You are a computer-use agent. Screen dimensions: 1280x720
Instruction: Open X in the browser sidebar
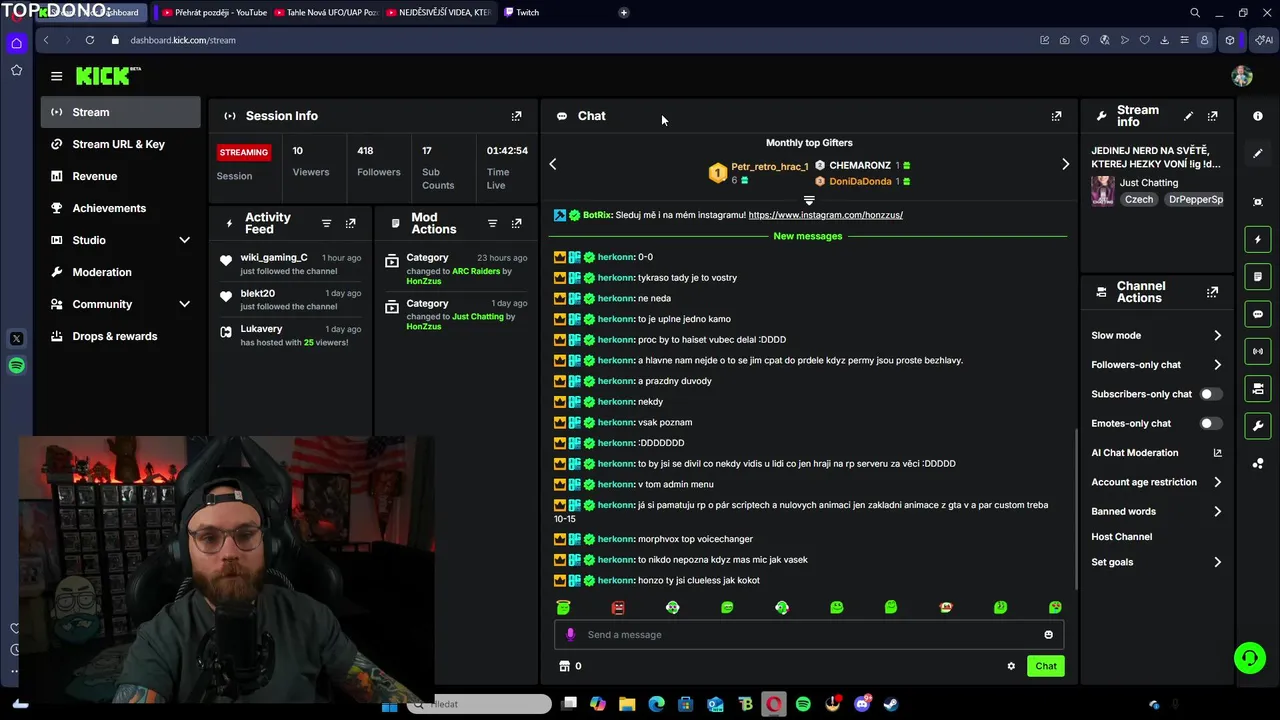coord(16,339)
